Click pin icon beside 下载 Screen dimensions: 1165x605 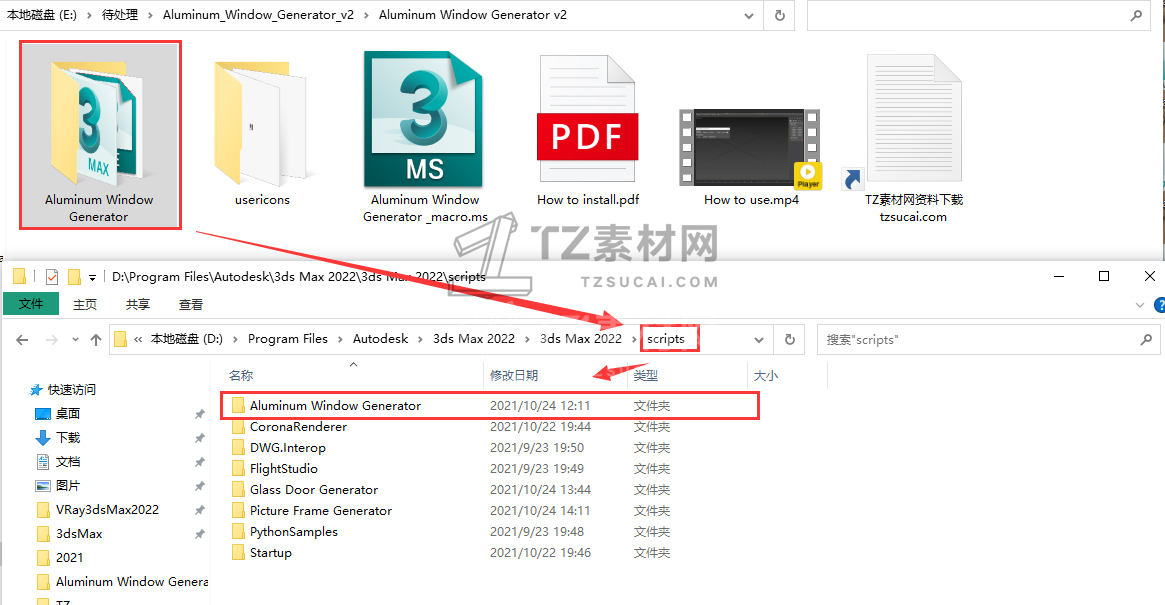point(199,439)
